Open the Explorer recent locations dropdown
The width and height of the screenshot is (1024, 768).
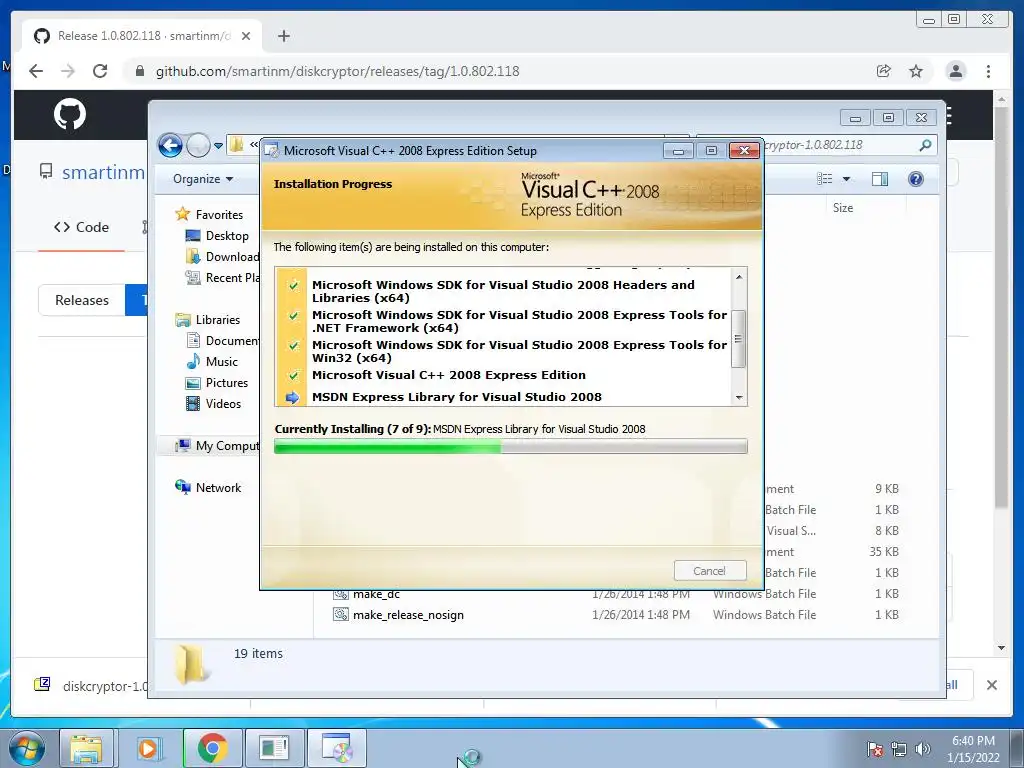click(x=219, y=145)
